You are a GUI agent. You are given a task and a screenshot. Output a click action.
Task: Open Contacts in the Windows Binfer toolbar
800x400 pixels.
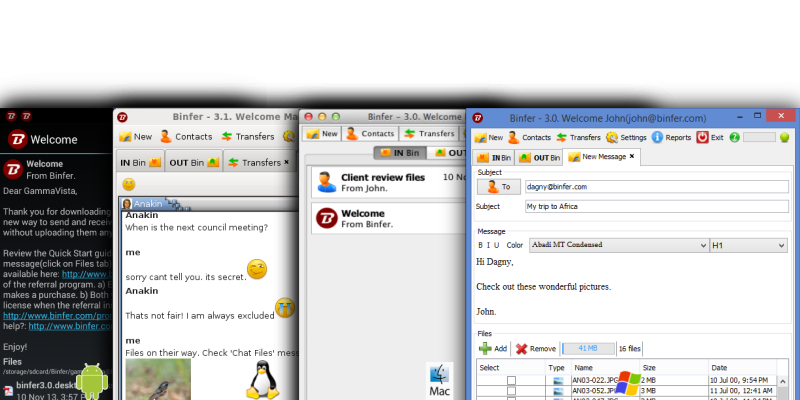(529, 137)
